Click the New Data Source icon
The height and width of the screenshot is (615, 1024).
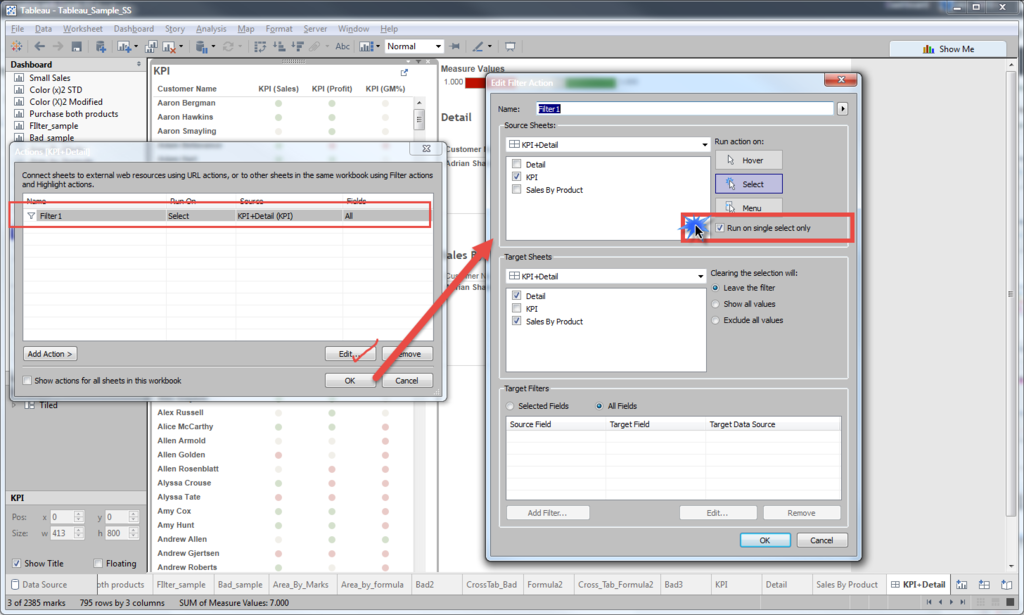coord(101,46)
